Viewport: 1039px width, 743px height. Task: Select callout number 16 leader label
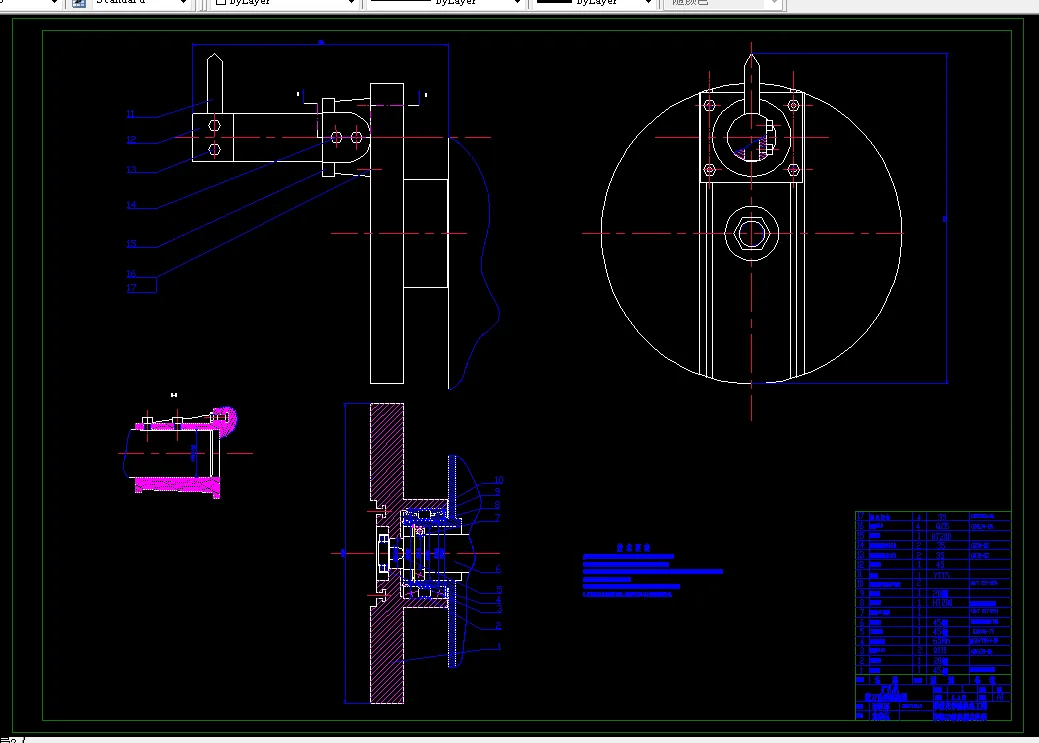[131, 273]
